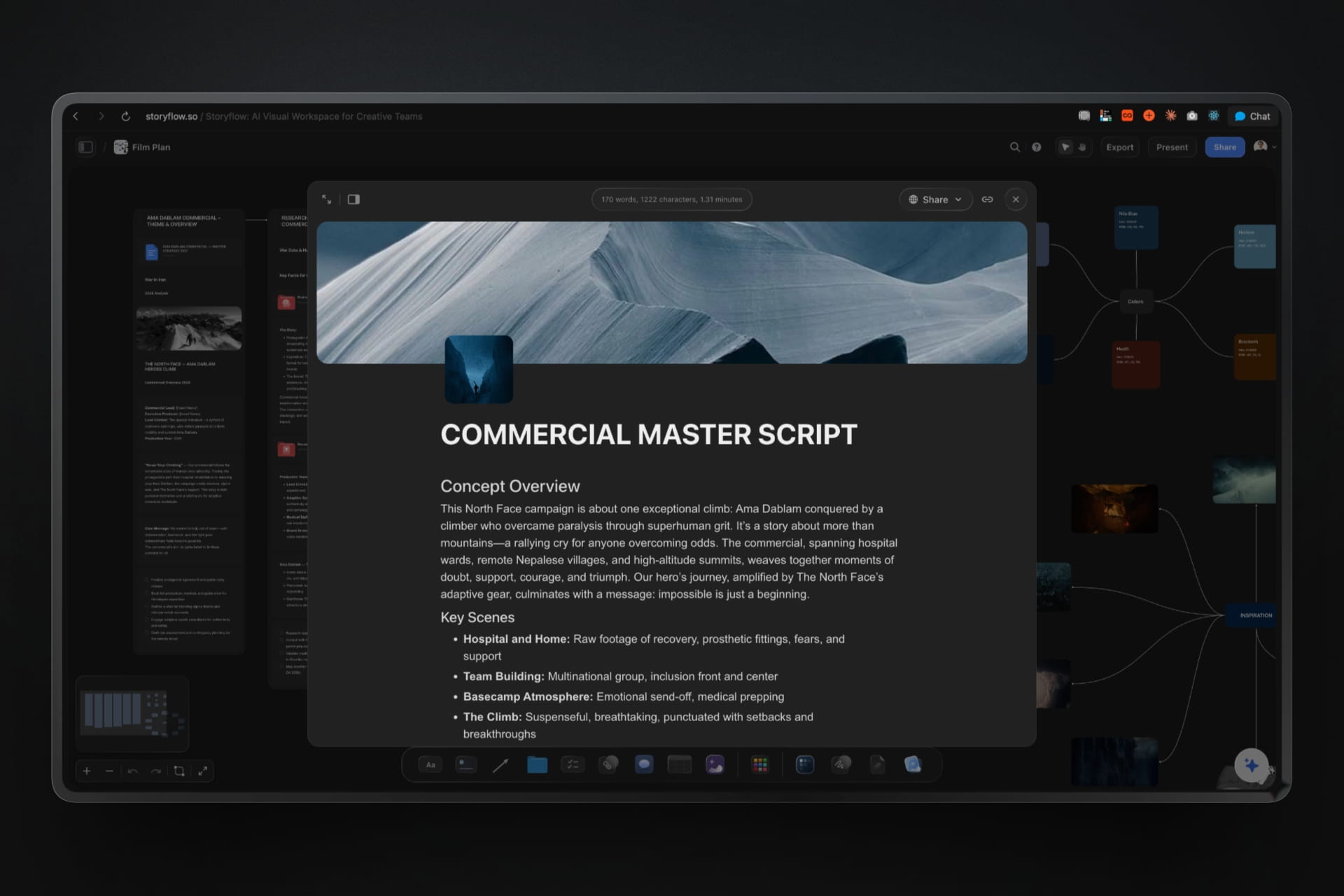Image resolution: width=1344 pixels, height=896 pixels.
Task: Click the word count statistics pill
Action: [672, 199]
